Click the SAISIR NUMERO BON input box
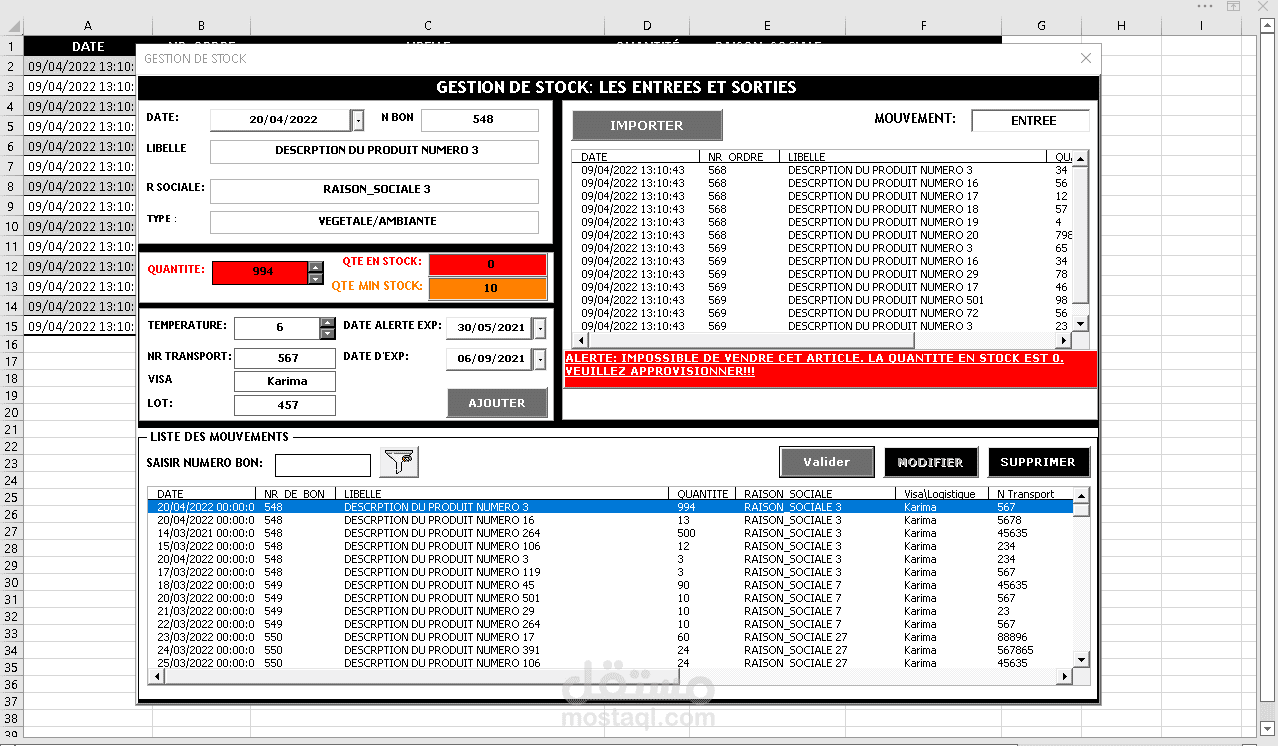This screenshot has width=1278, height=746. (x=323, y=465)
